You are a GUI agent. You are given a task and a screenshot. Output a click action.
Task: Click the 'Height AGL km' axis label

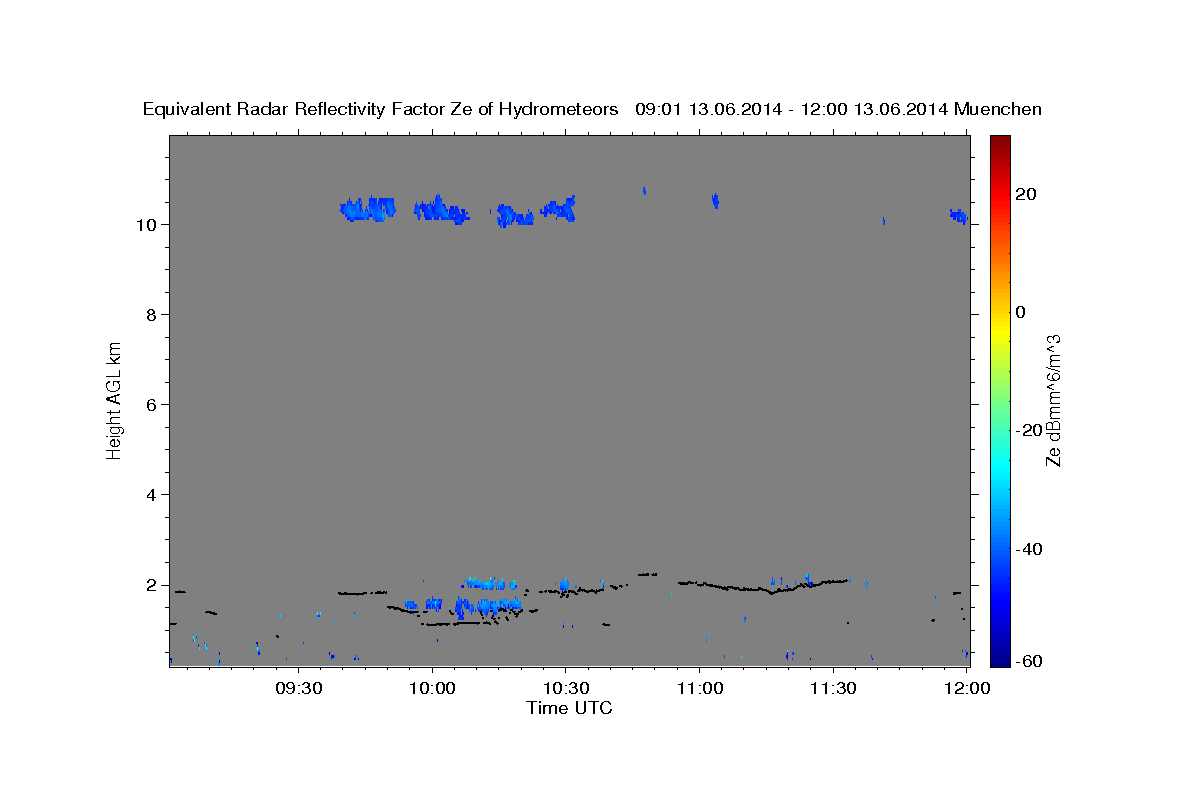115,399
